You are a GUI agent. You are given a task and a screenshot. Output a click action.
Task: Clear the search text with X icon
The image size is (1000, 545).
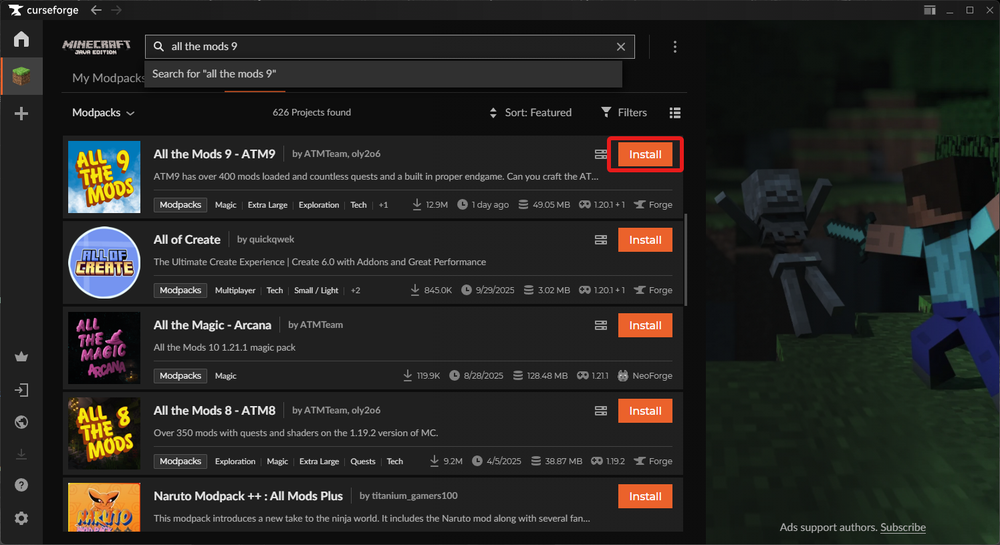point(621,47)
